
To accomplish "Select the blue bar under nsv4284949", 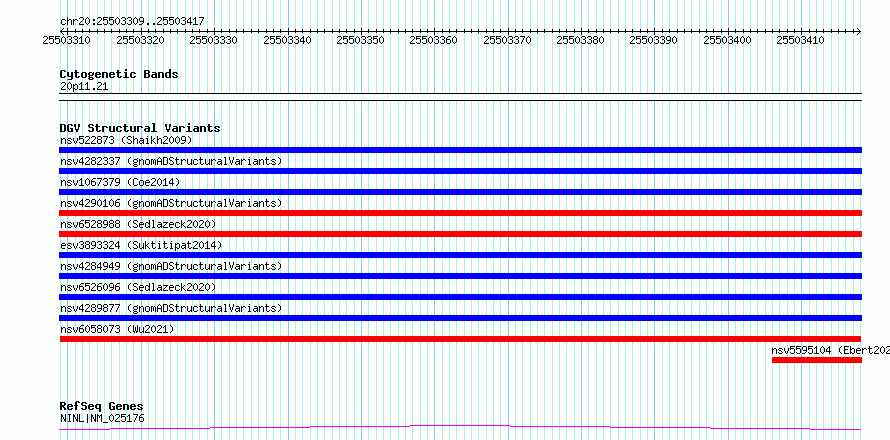I will point(460,276).
